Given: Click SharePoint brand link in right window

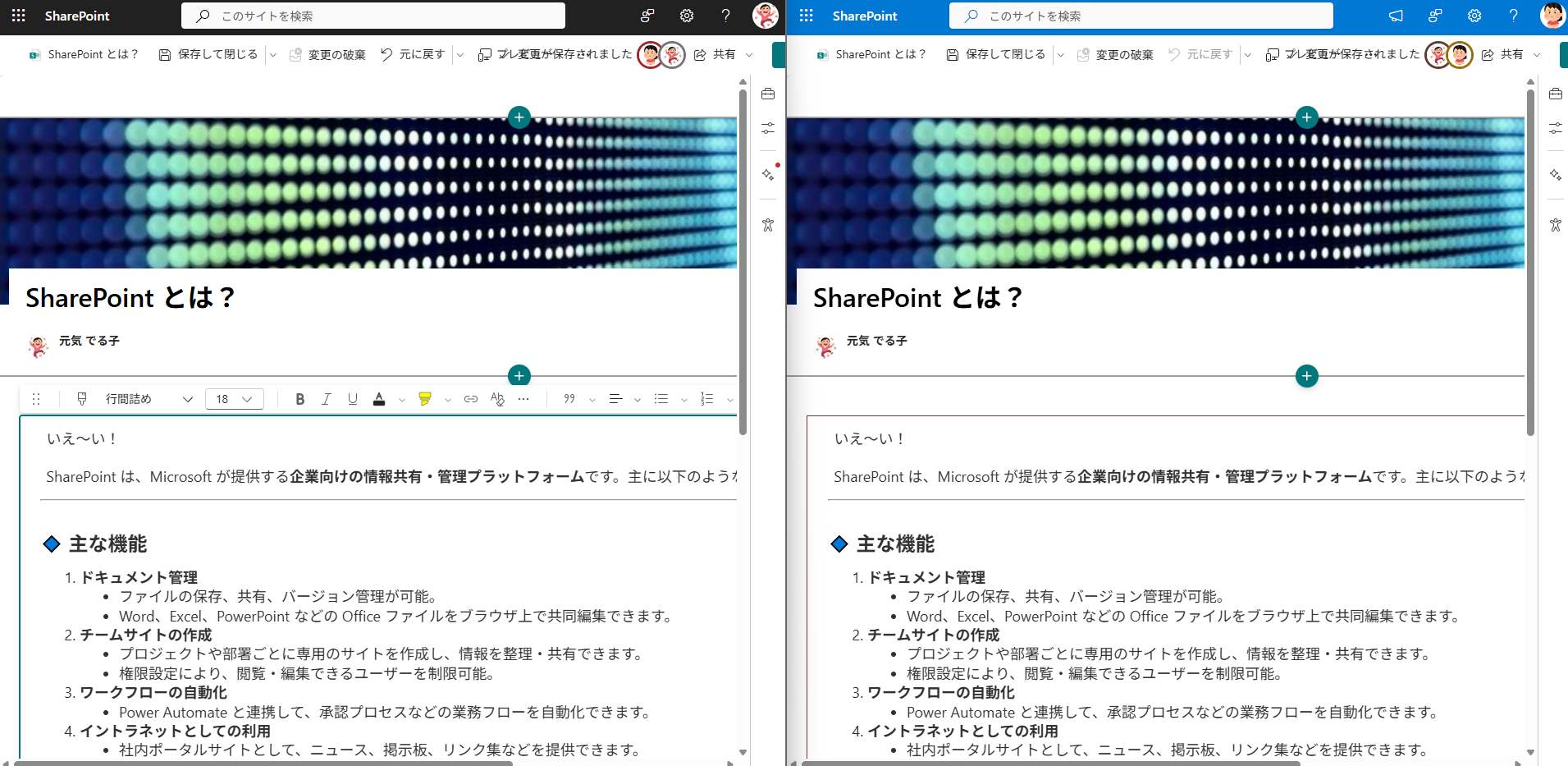Looking at the screenshot, I should (x=865, y=16).
